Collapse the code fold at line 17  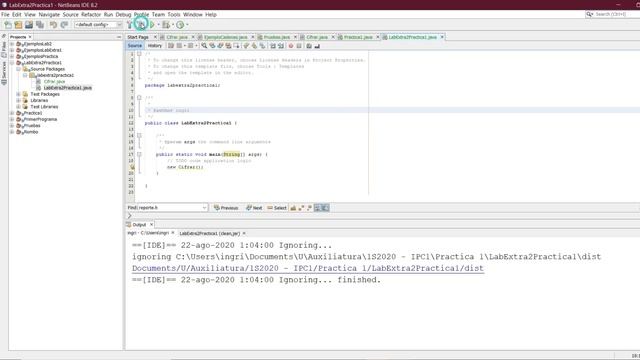[139, 154]
